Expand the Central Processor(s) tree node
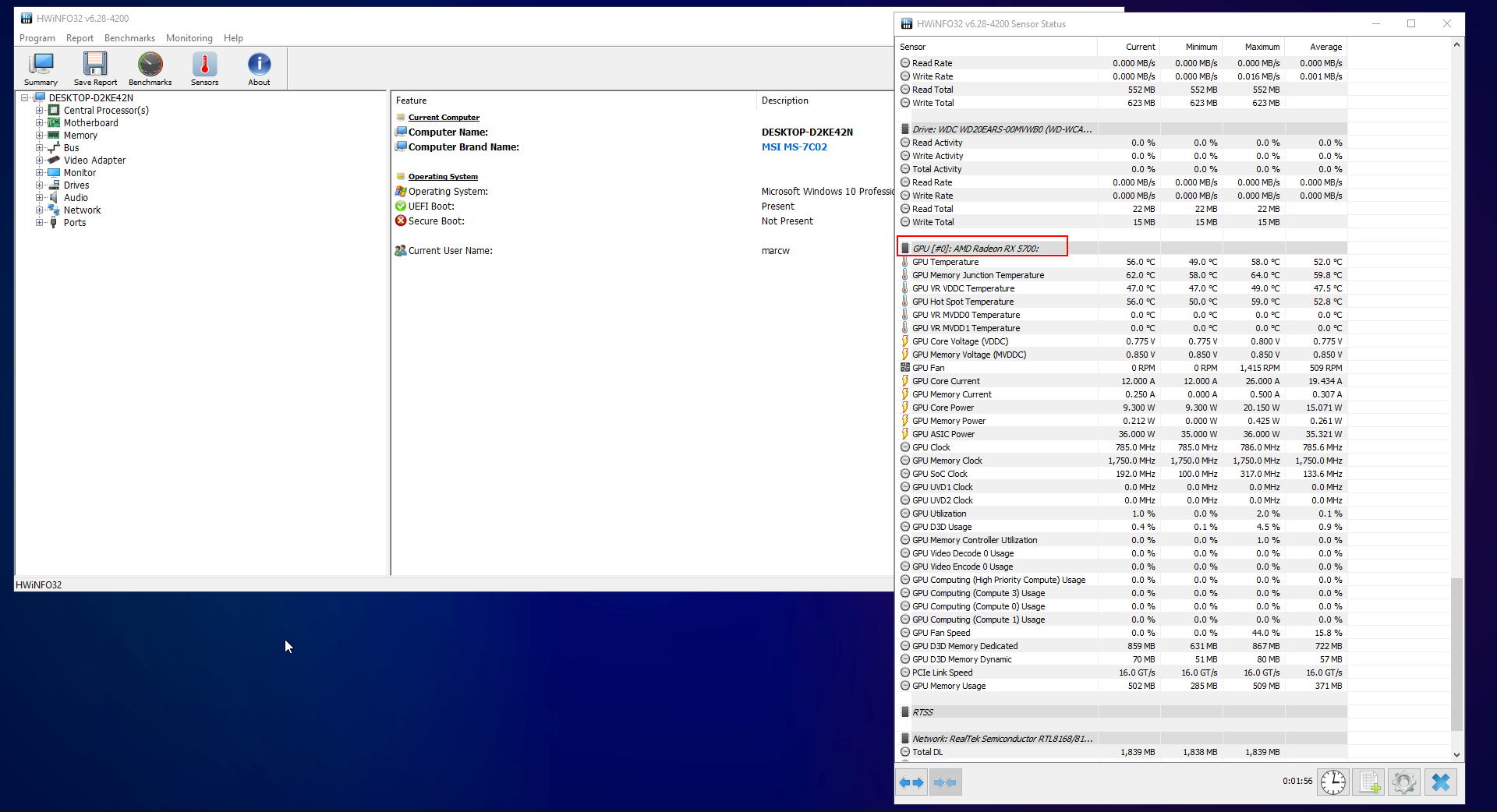The height and width of the screenshot is (812, 1497). (39, 111)
